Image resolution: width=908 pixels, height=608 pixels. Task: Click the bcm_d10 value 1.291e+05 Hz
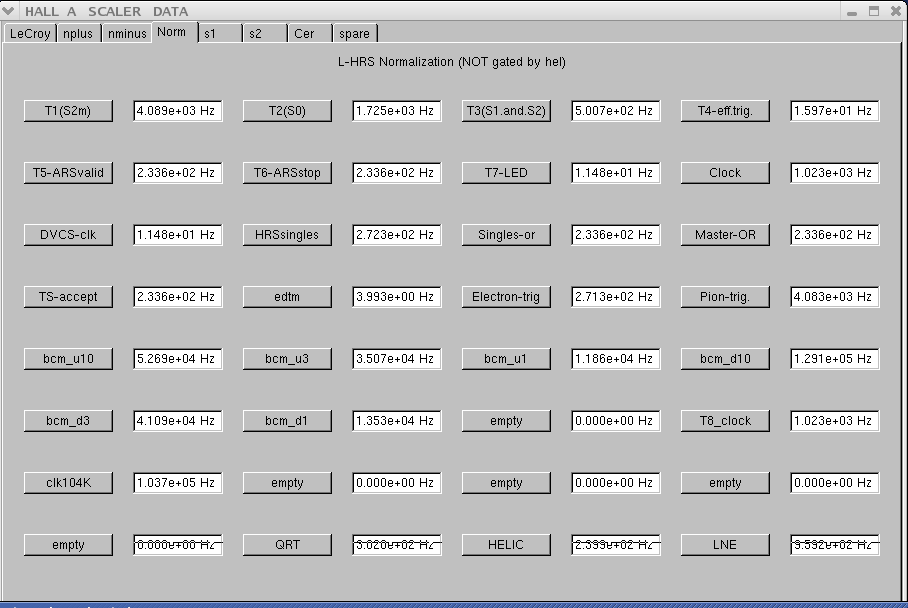coord(834,358)
